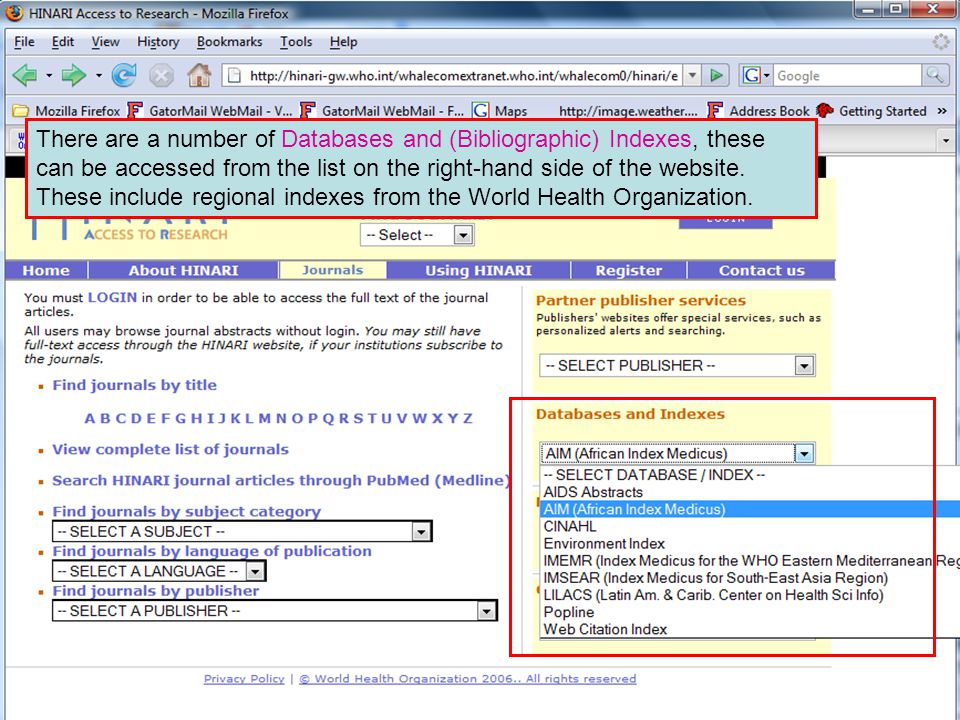
Task: Click letter A in alphabet list
Action: tap(90, 419)
